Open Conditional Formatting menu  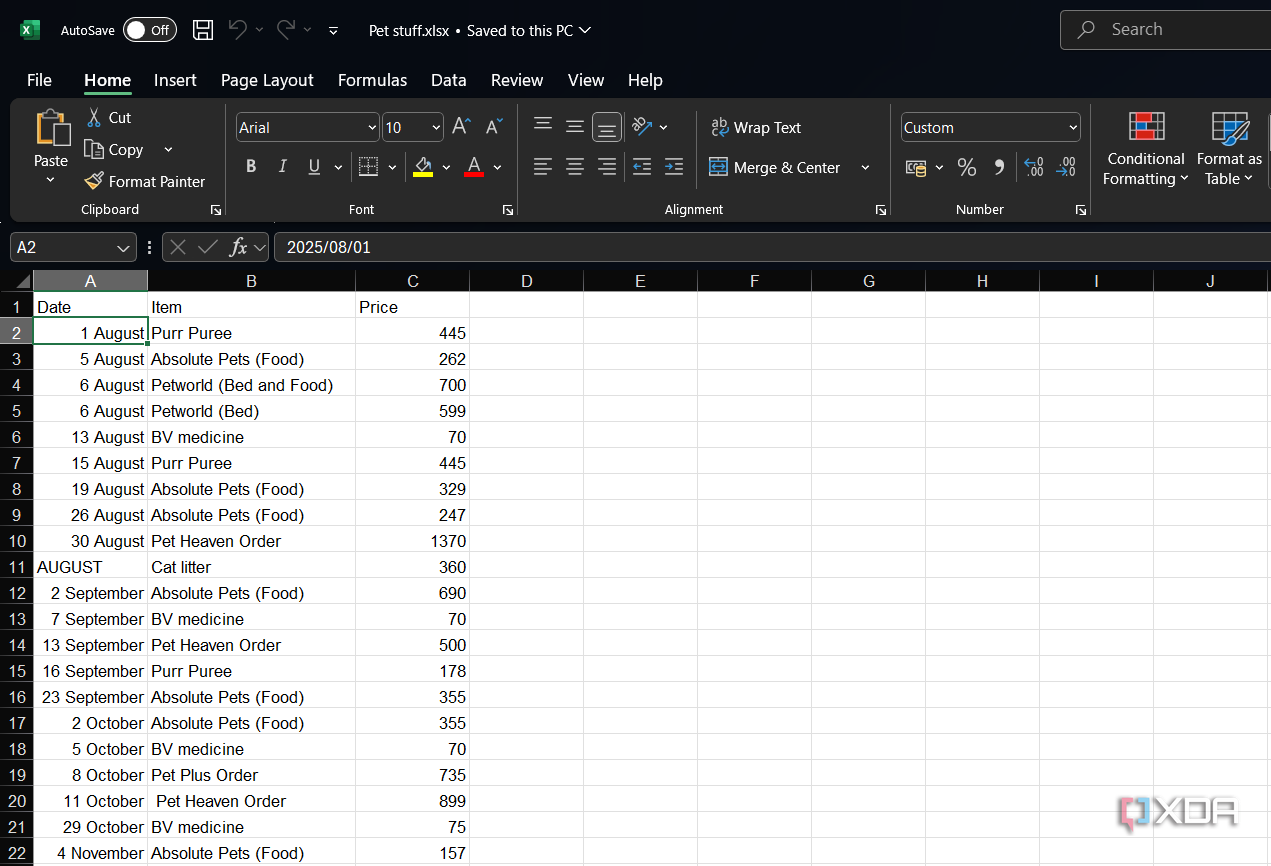(1146, 149)
